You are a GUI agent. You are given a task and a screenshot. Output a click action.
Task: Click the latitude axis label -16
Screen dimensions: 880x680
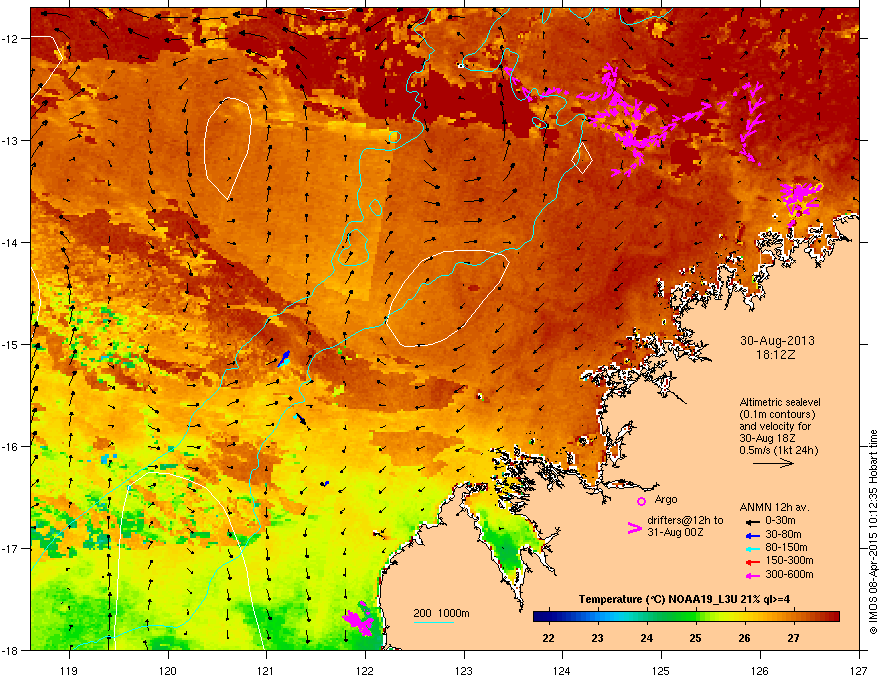(x=10, y=447)
